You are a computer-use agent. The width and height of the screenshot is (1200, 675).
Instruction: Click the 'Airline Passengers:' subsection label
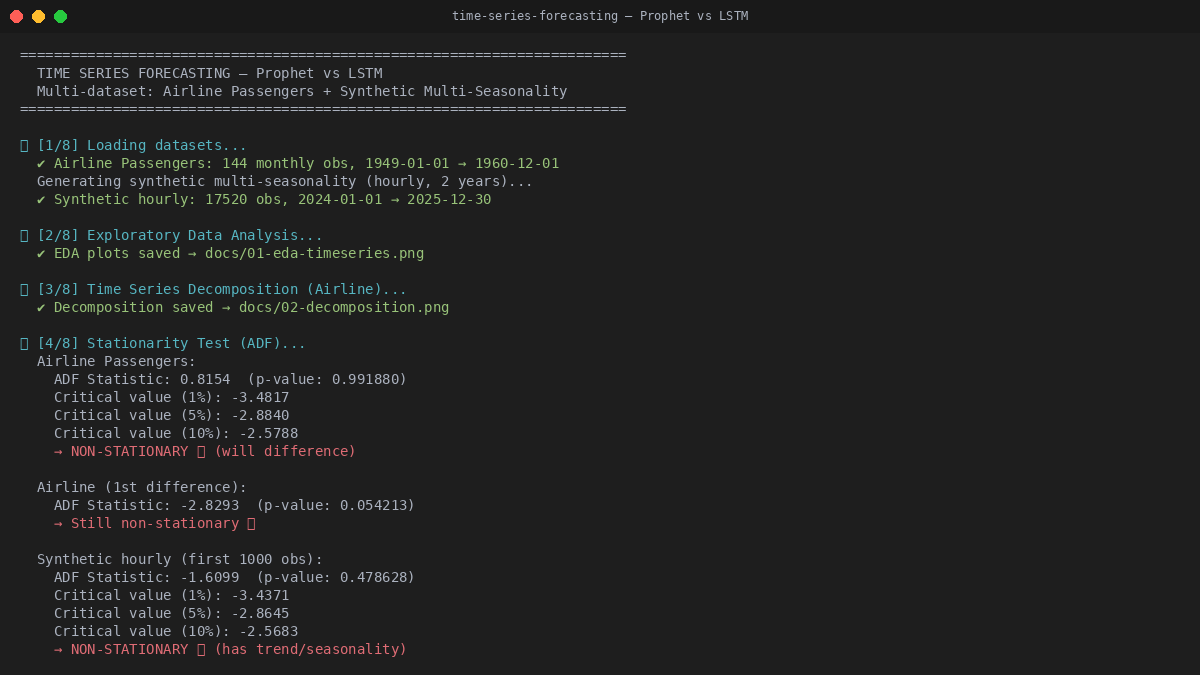click(x=117, y=361)
